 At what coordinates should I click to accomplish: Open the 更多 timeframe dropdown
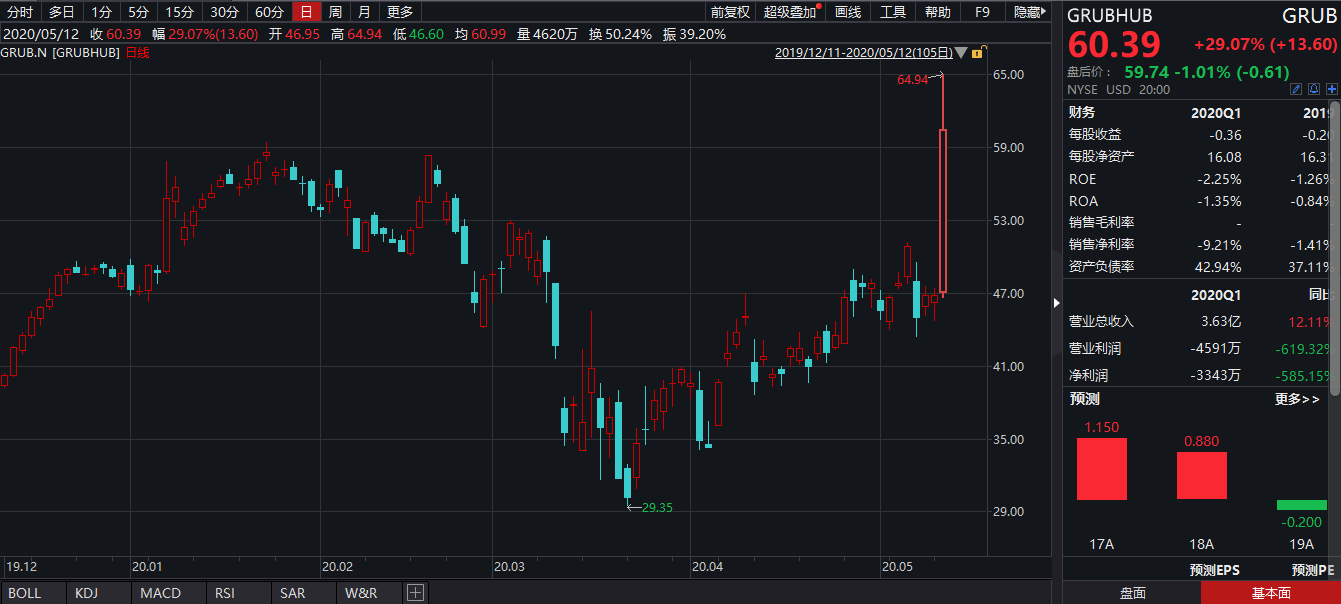point(399,12)
